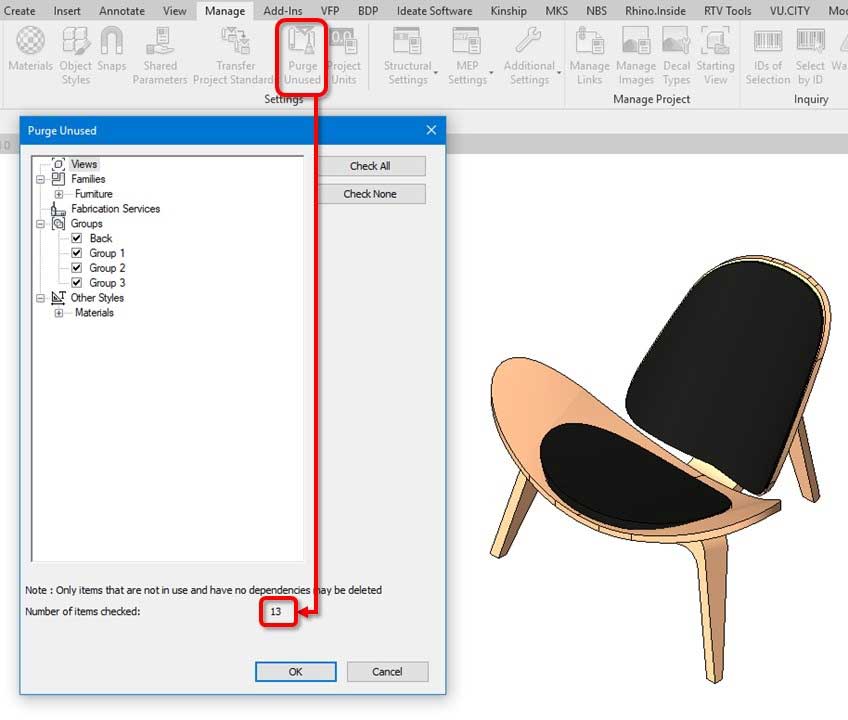Open the Add-Ins ribbon tab
The height and width of the screenshot is (720, 848).
point(283,10)
